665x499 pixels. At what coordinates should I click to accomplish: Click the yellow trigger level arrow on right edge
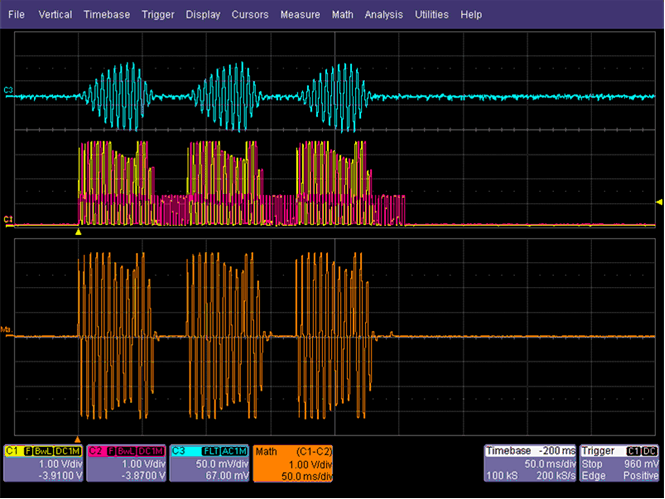point(658,204)
